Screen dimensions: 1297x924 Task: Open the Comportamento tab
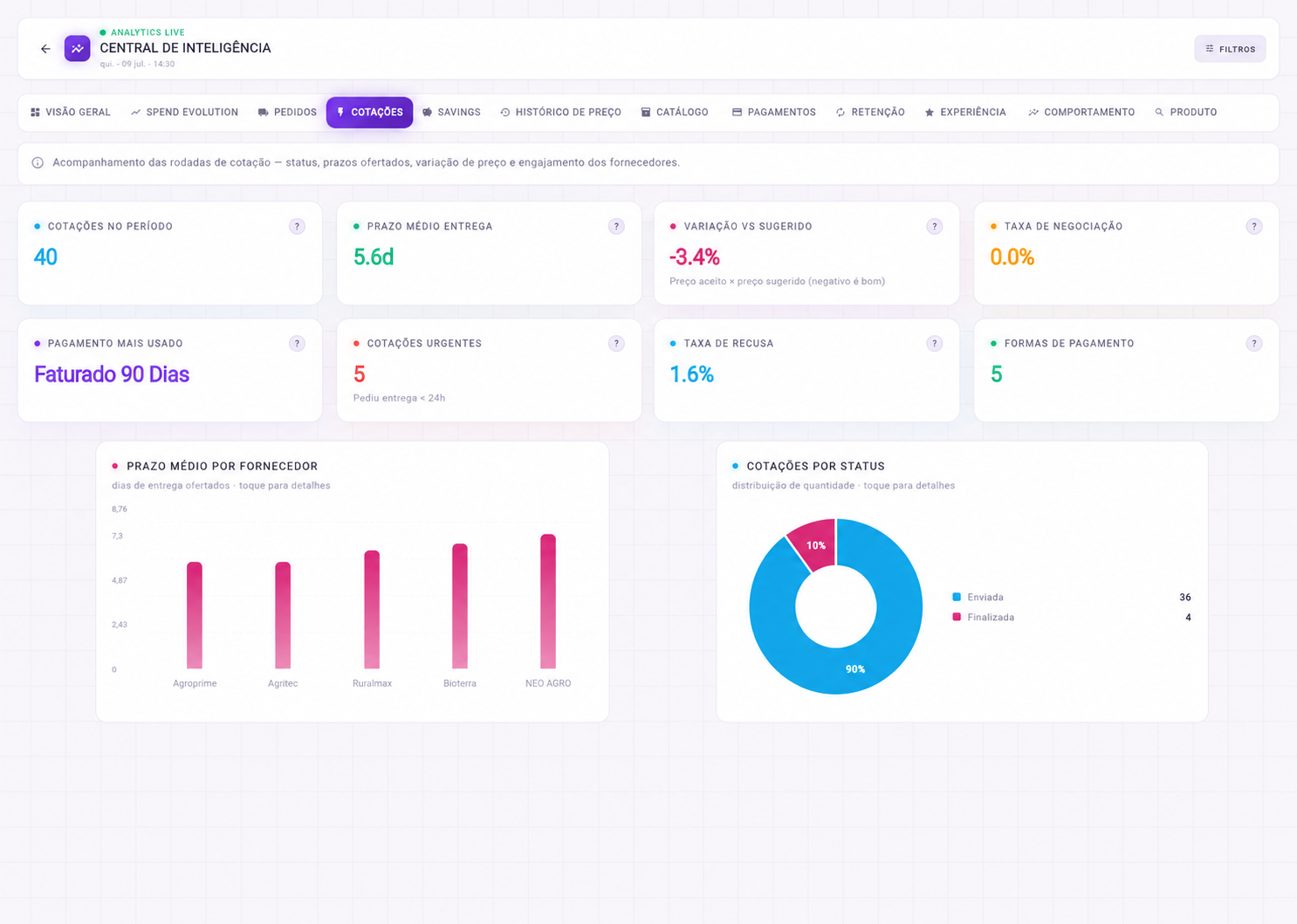[x=1081, y=113]
